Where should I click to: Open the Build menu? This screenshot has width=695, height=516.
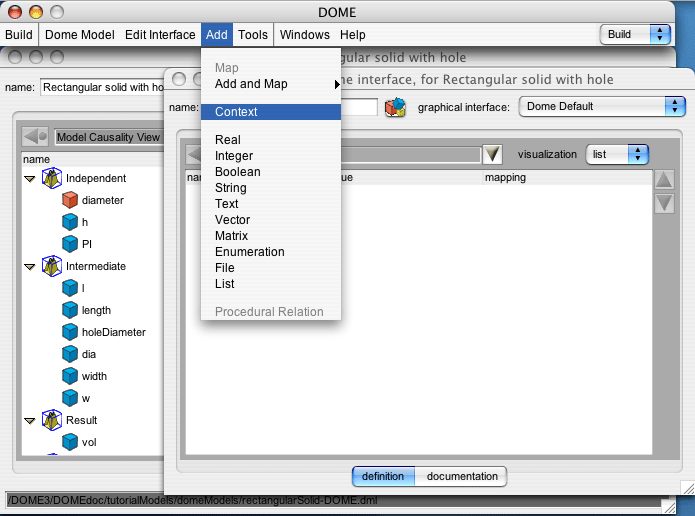pos(19,35)
